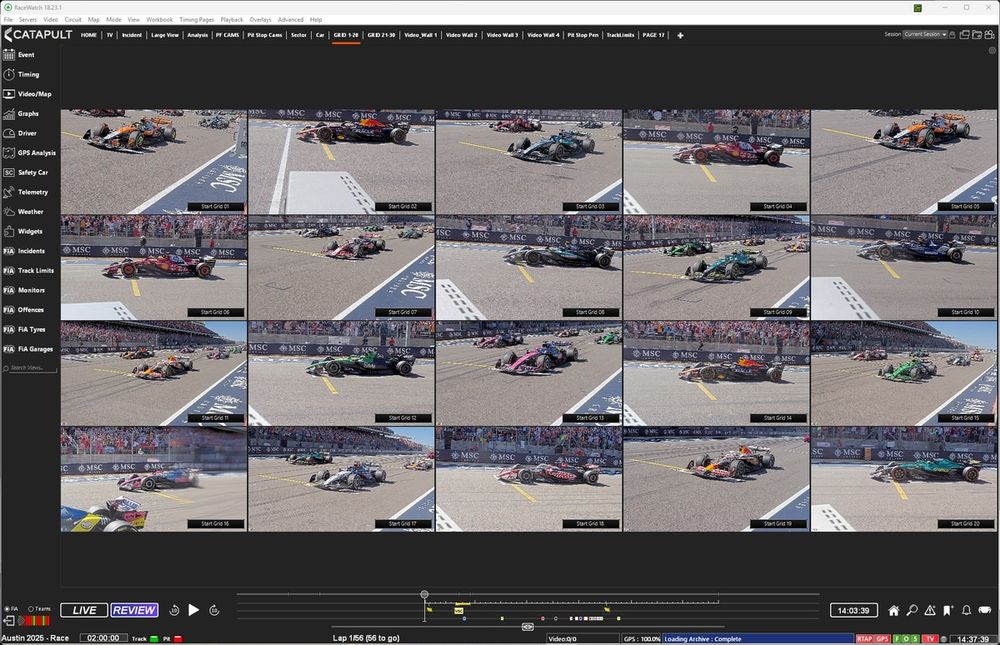
Task: Open the magnifier search icon in playback bar
Action: click(911, 610)
